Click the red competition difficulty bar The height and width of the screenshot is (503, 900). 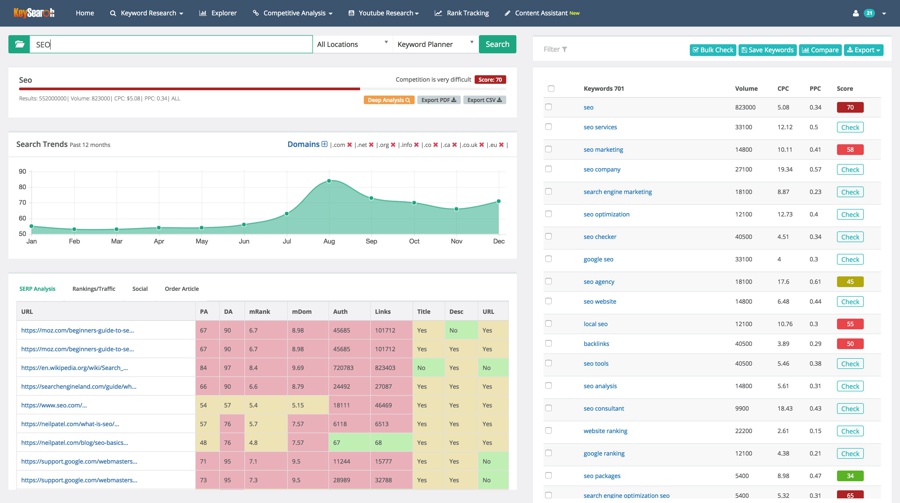tap(189, 88)
